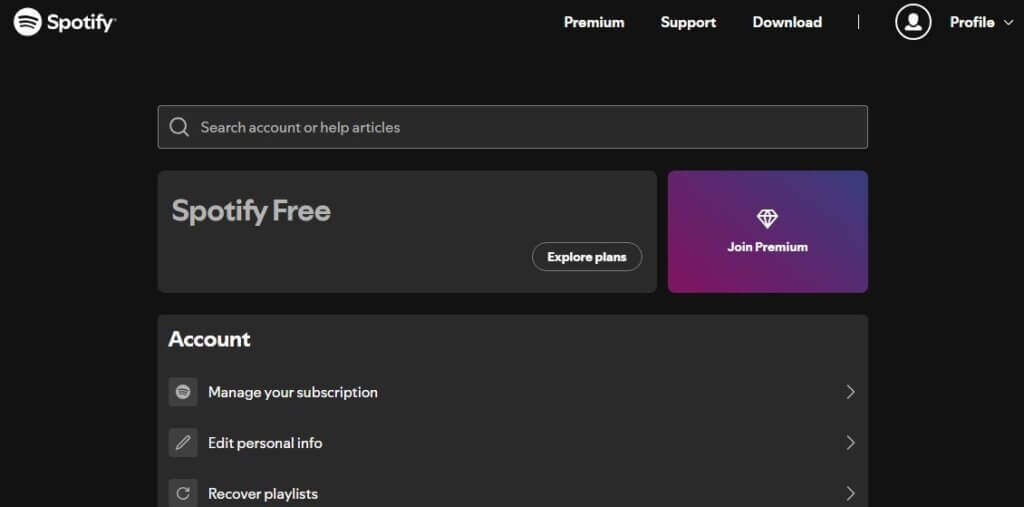Click the Explore plans button
This screenshot has height=507, width=1024.
[x=587, y=257]
